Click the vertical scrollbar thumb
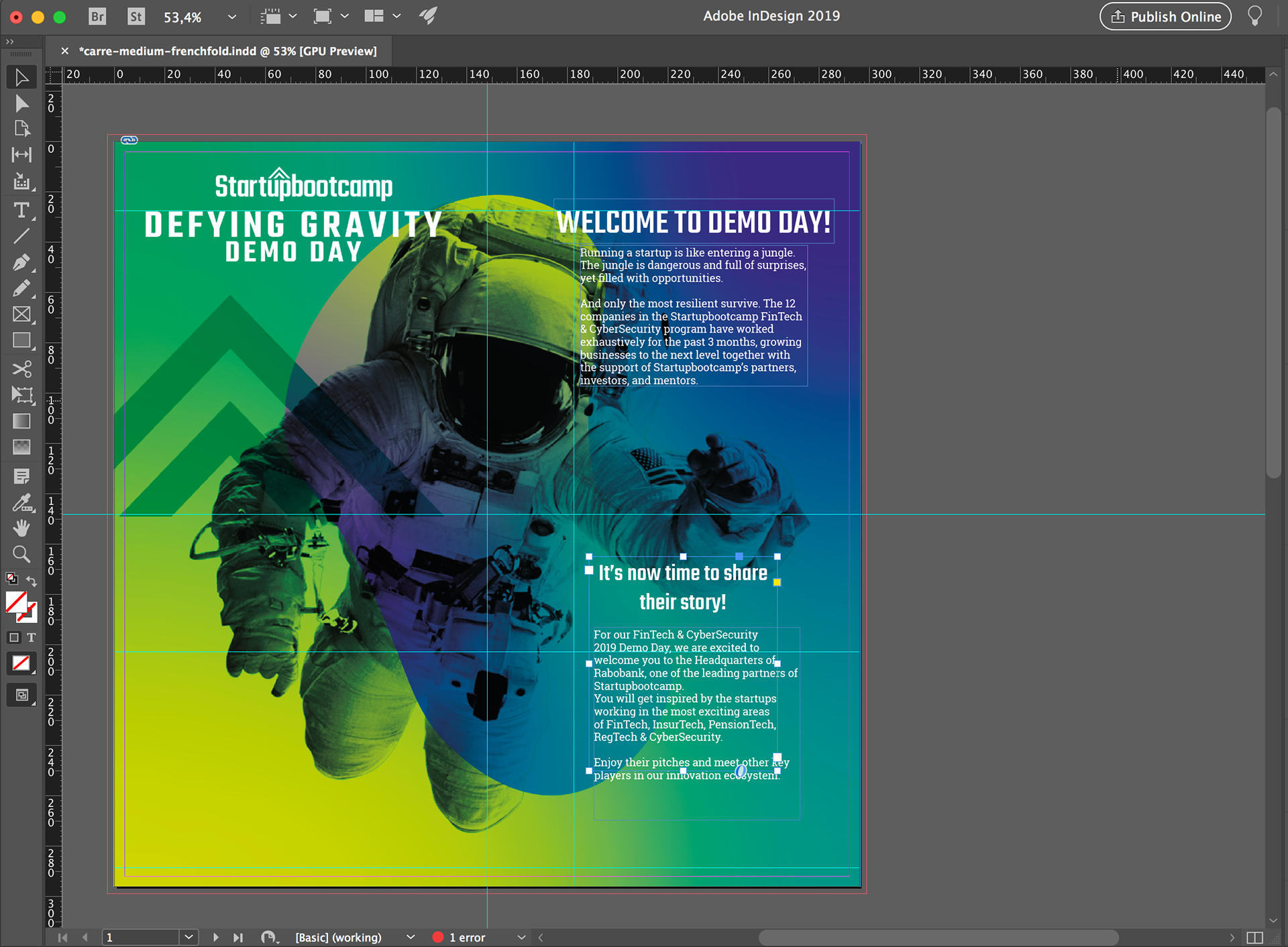The width and height of the screenshot is (1288, 947). pos(1273,292)
